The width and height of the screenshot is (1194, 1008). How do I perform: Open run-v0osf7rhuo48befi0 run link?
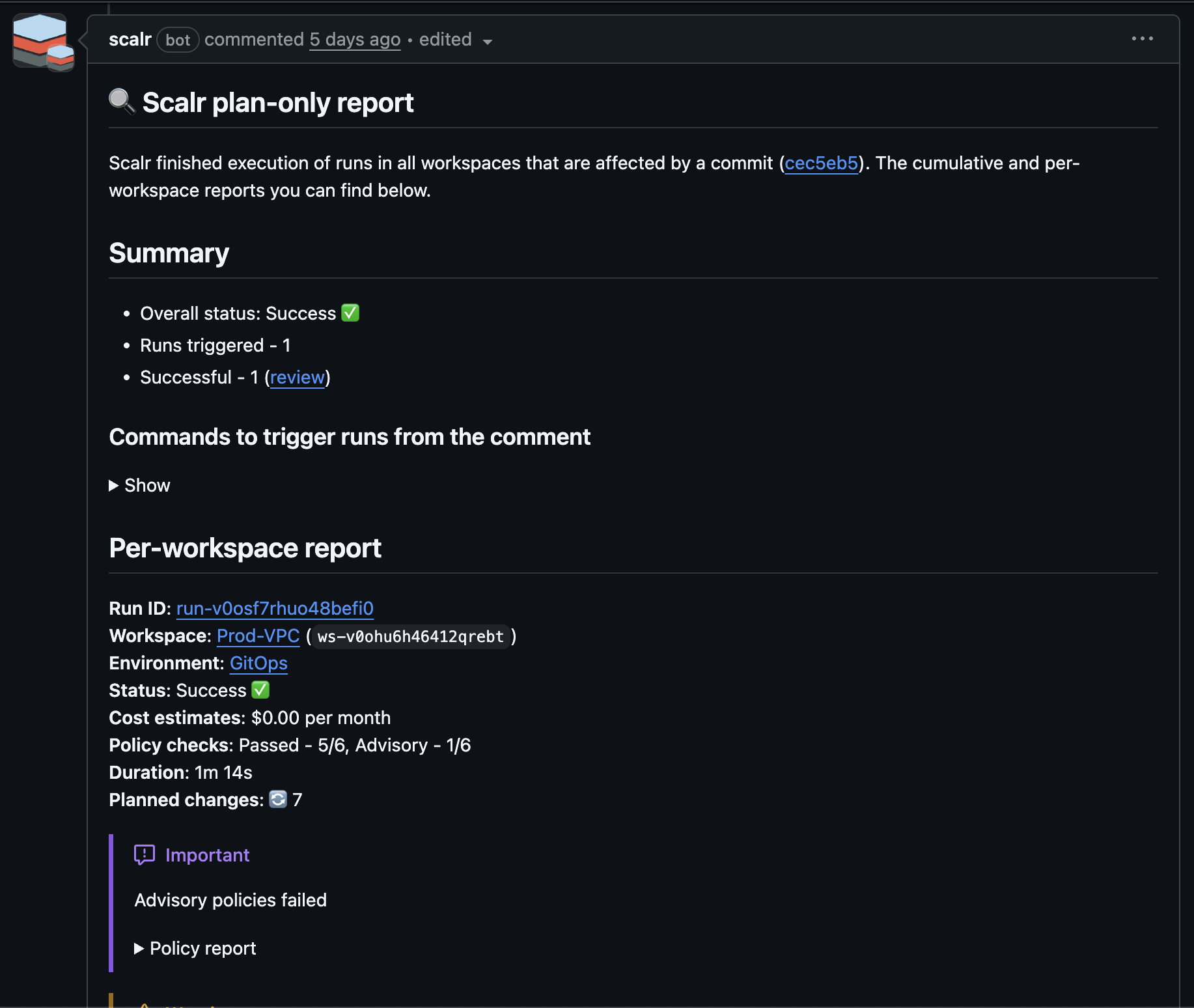point(275,608)
